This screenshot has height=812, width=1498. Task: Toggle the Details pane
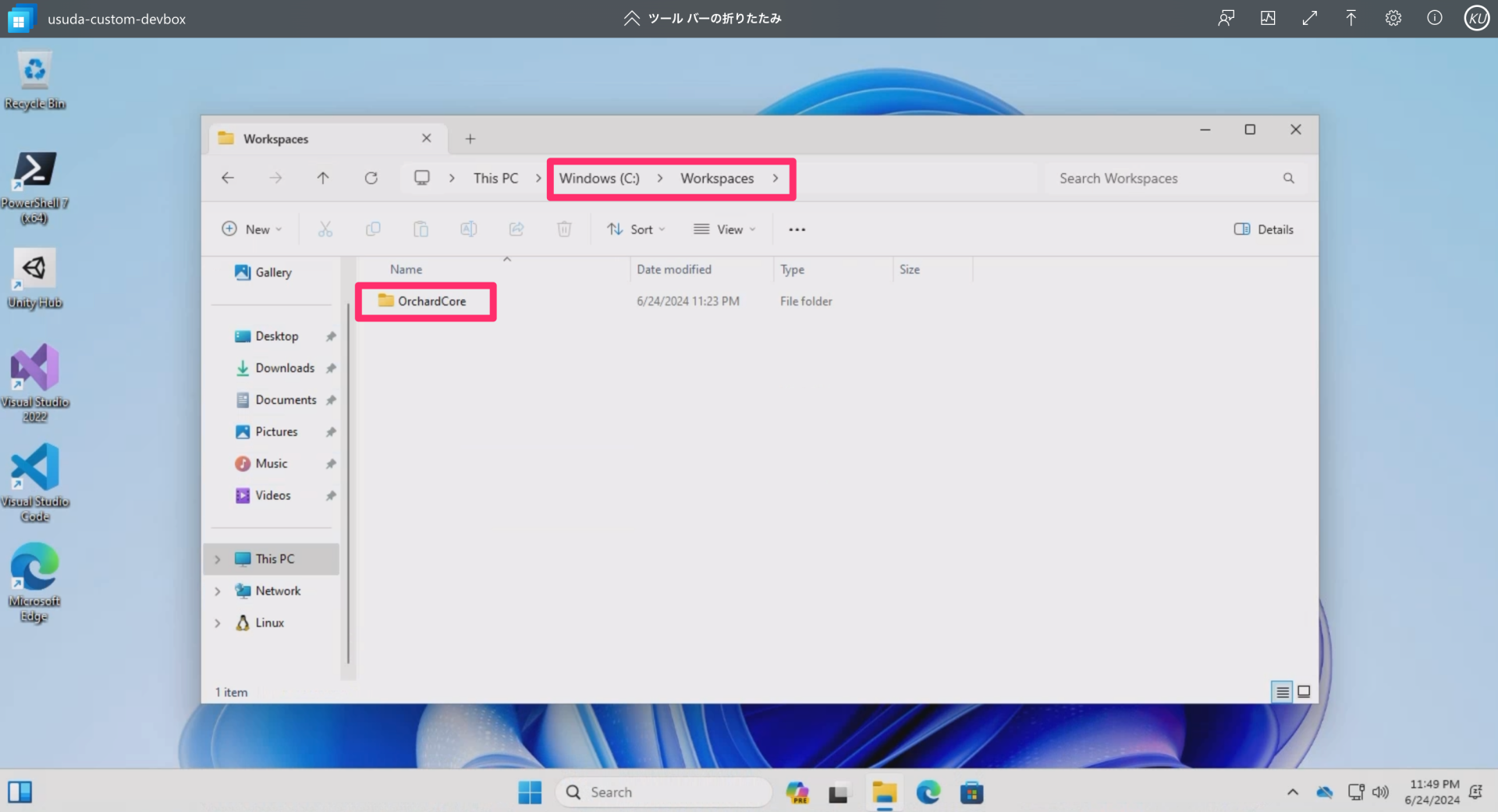tap(1262, 229)
